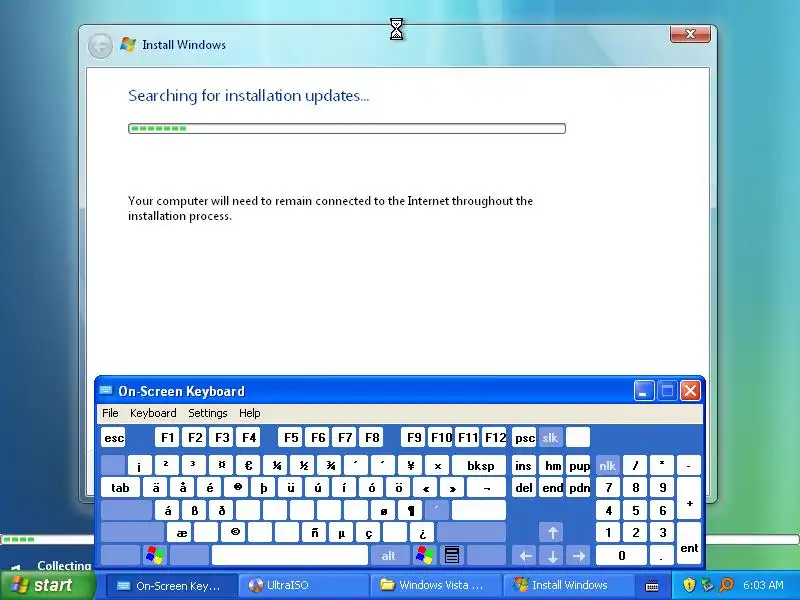Switch to On-Screen Keyboard taskbar button
The image size is (800, 600).
point(172,585)
